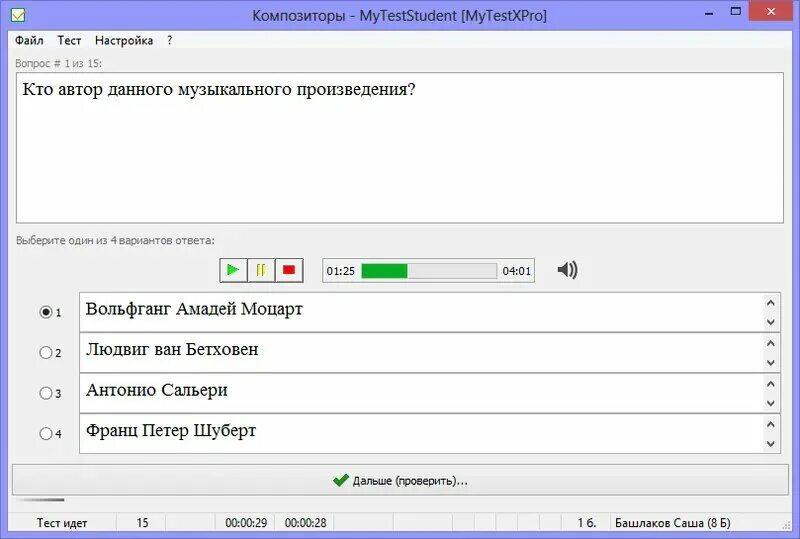Image resolution: width=800 pixels, height=539 pixels.
Task: Click student name Башлаков Саша (8 Б)
Action: [672, 523]
